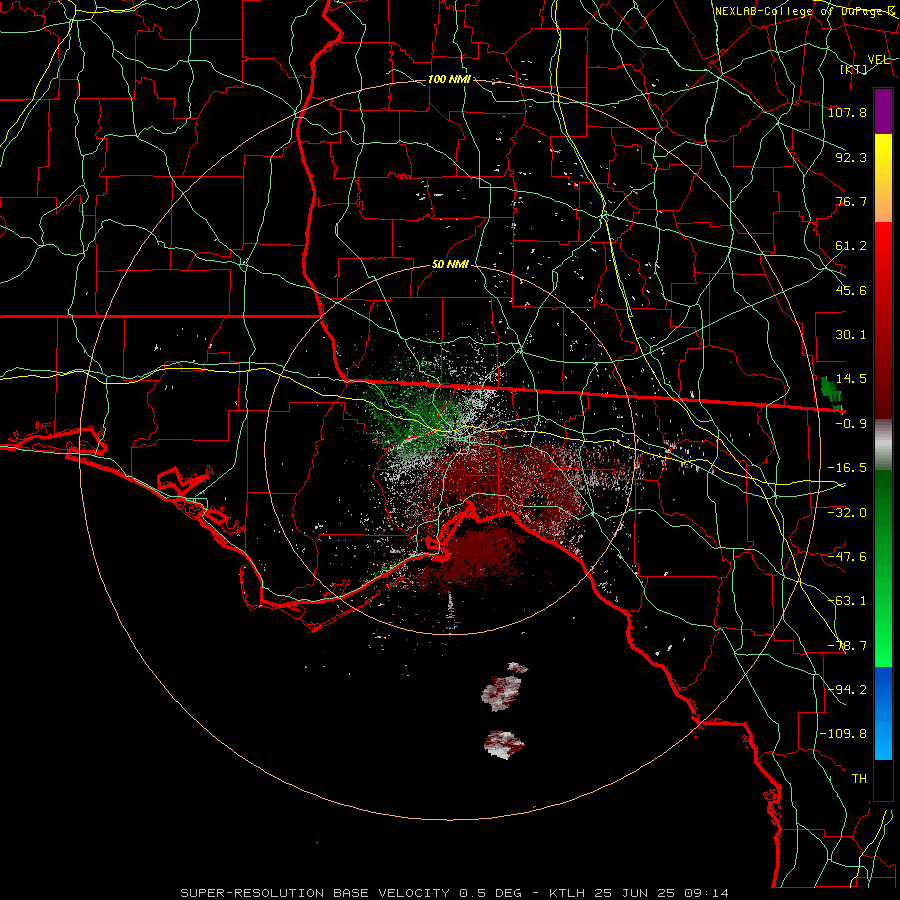Click the -47.6 velocity scale label
Screen dimensions: 900x900
pyautogui.click(x=847, y=557)
